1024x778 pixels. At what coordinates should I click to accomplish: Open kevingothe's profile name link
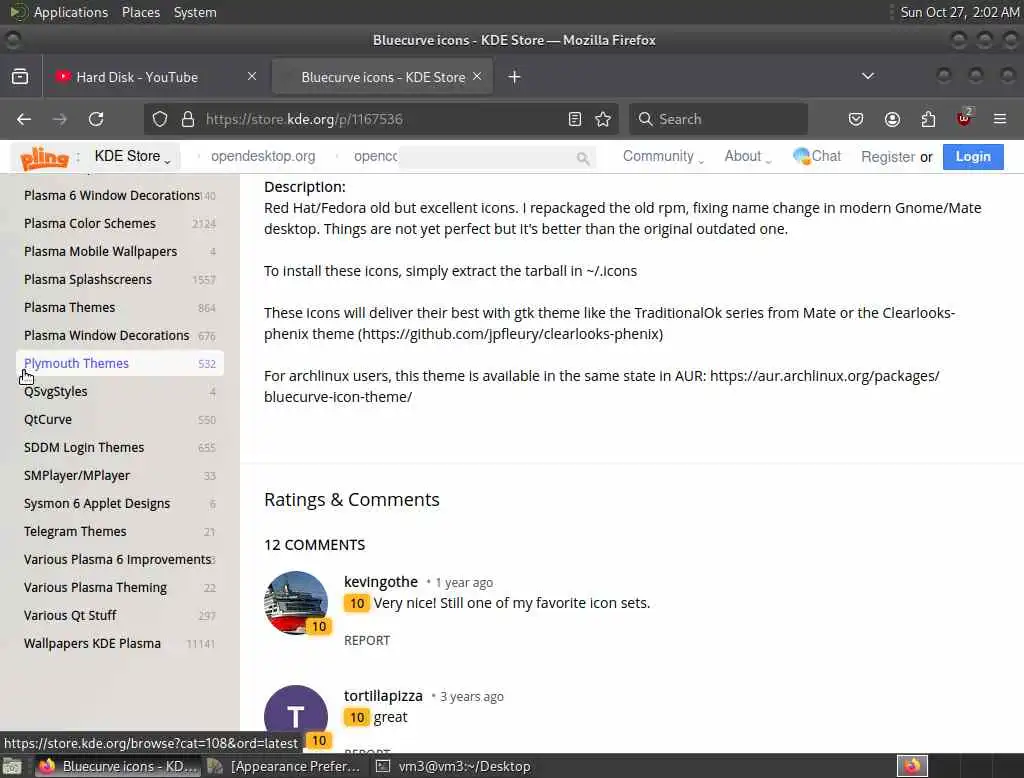click(x=381, y=581)
